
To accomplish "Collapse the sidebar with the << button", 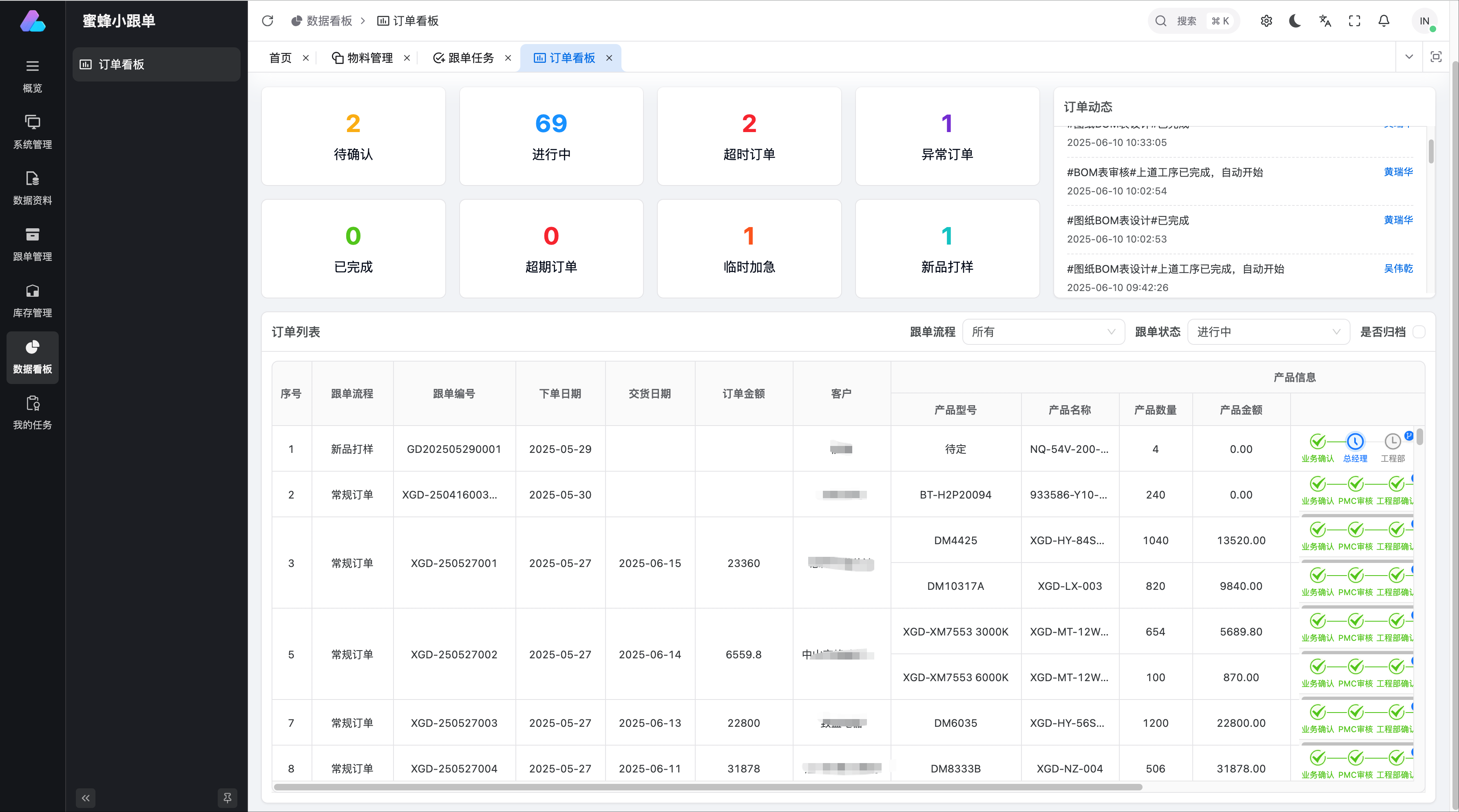I will (x=86, y=798).
